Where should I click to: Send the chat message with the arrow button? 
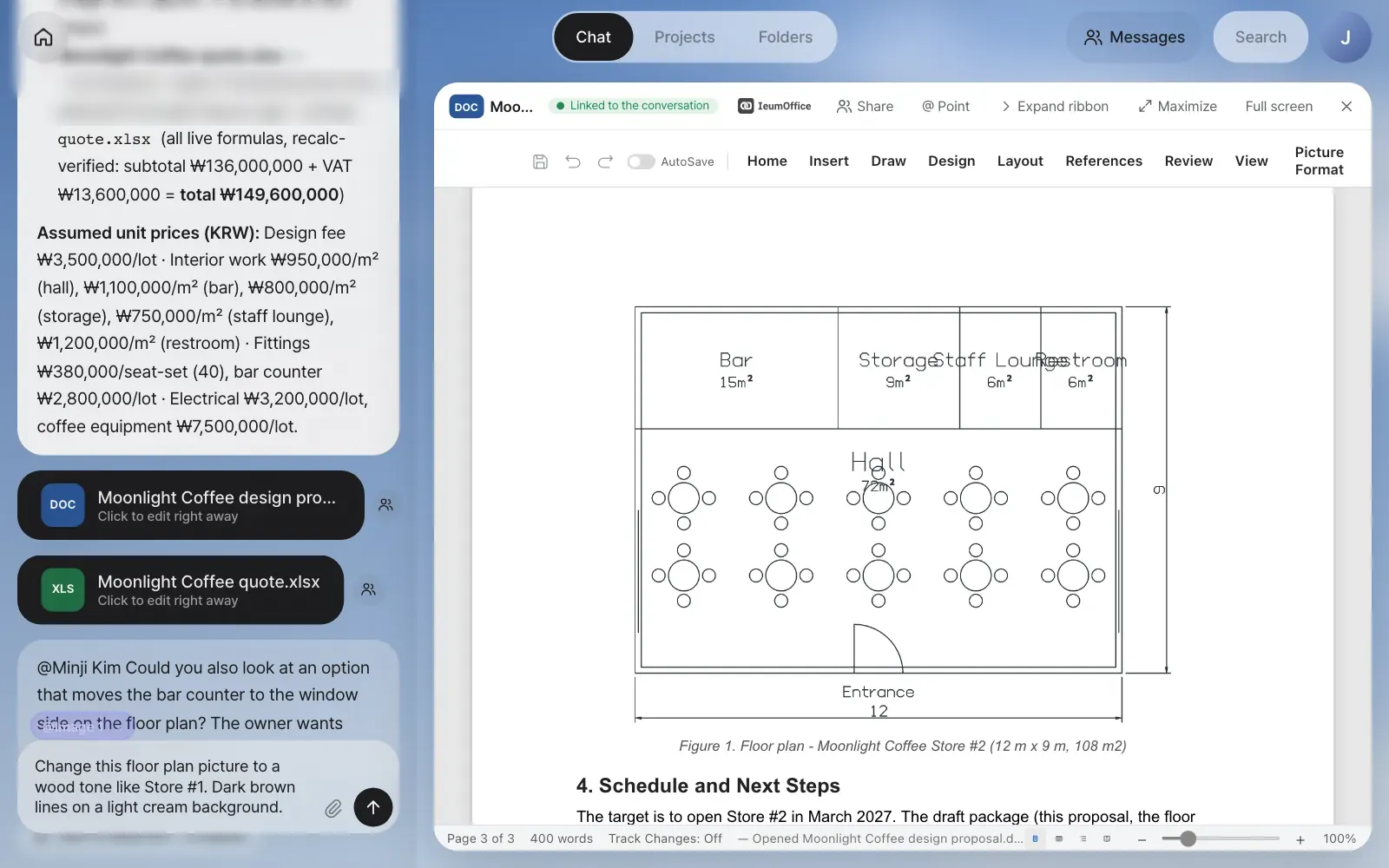(x=373, y=807)
